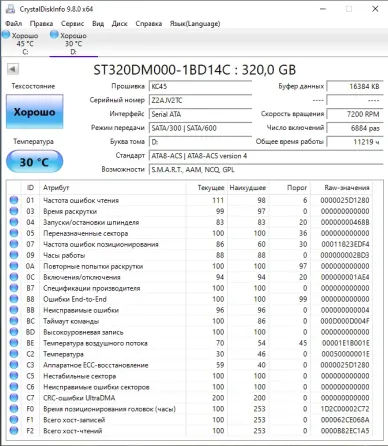Select attribute name Всего хост-записей
Screen dimensions: 388x446
coord(74,420)
